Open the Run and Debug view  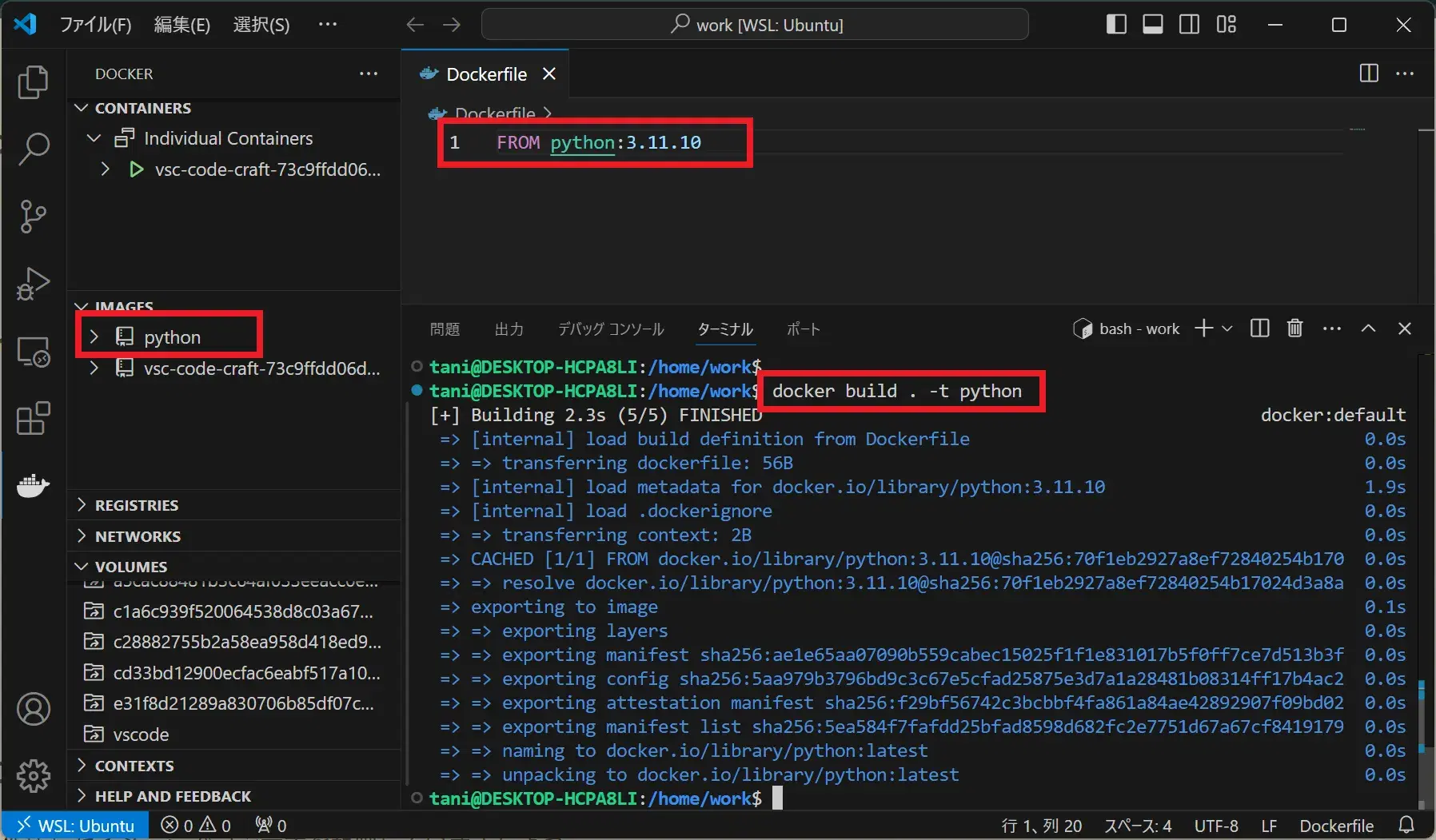click(33, 284)
